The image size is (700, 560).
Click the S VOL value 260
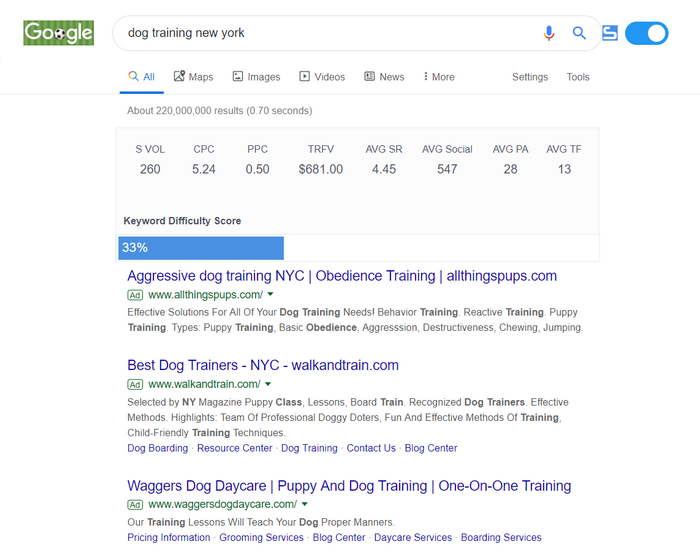150,169
